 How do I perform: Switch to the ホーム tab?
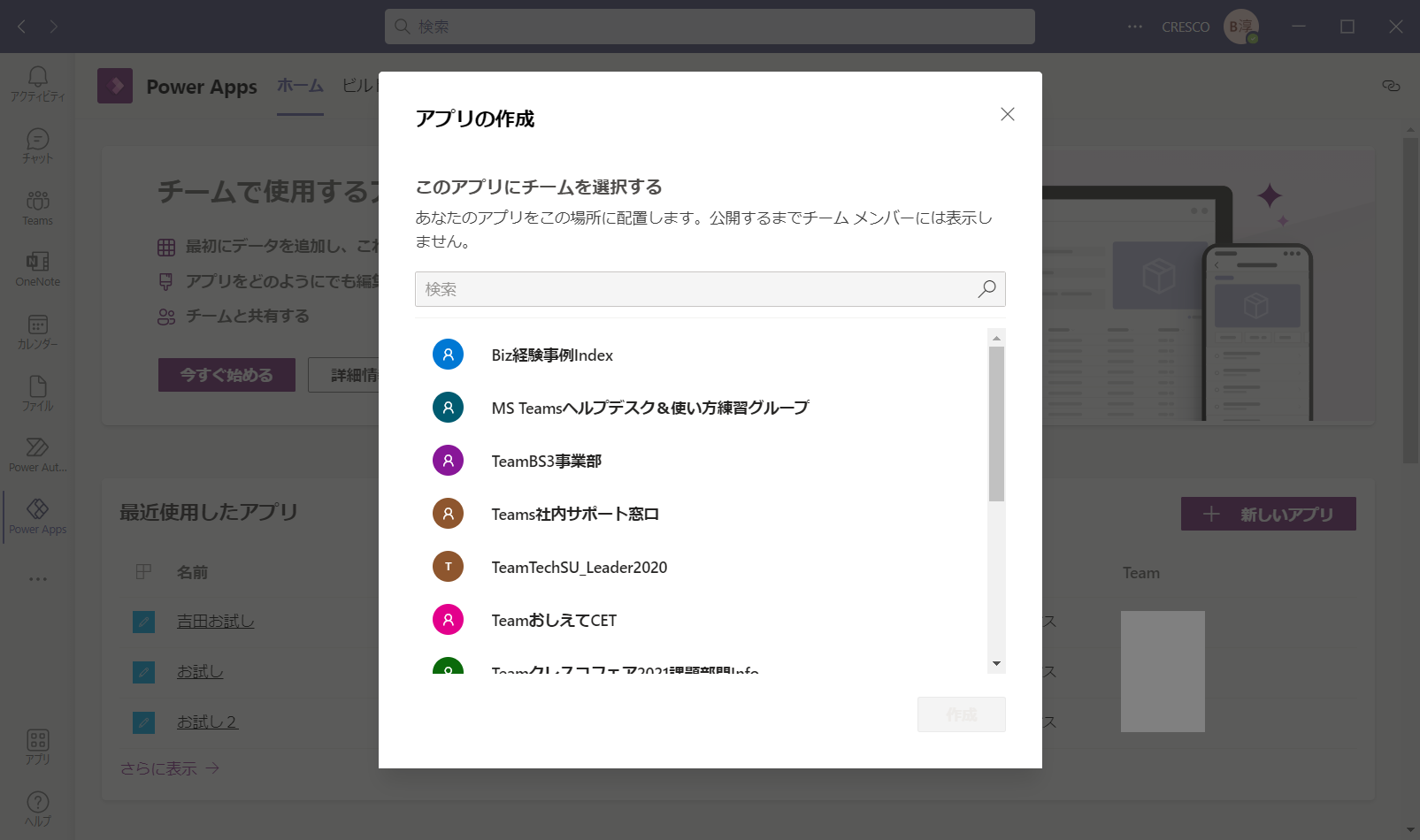(x=300, y=86)
